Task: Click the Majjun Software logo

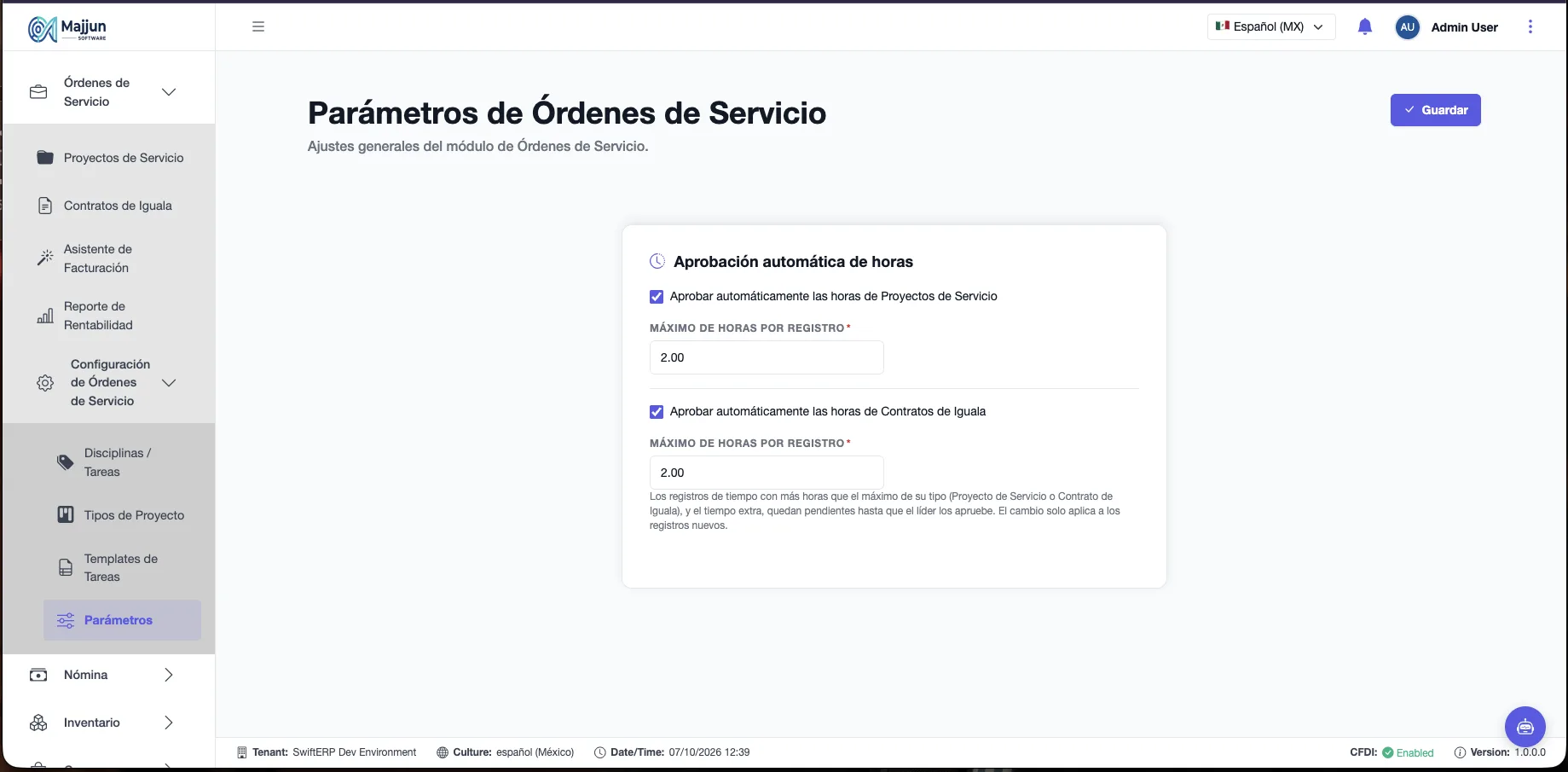Action: pos(67,29)
